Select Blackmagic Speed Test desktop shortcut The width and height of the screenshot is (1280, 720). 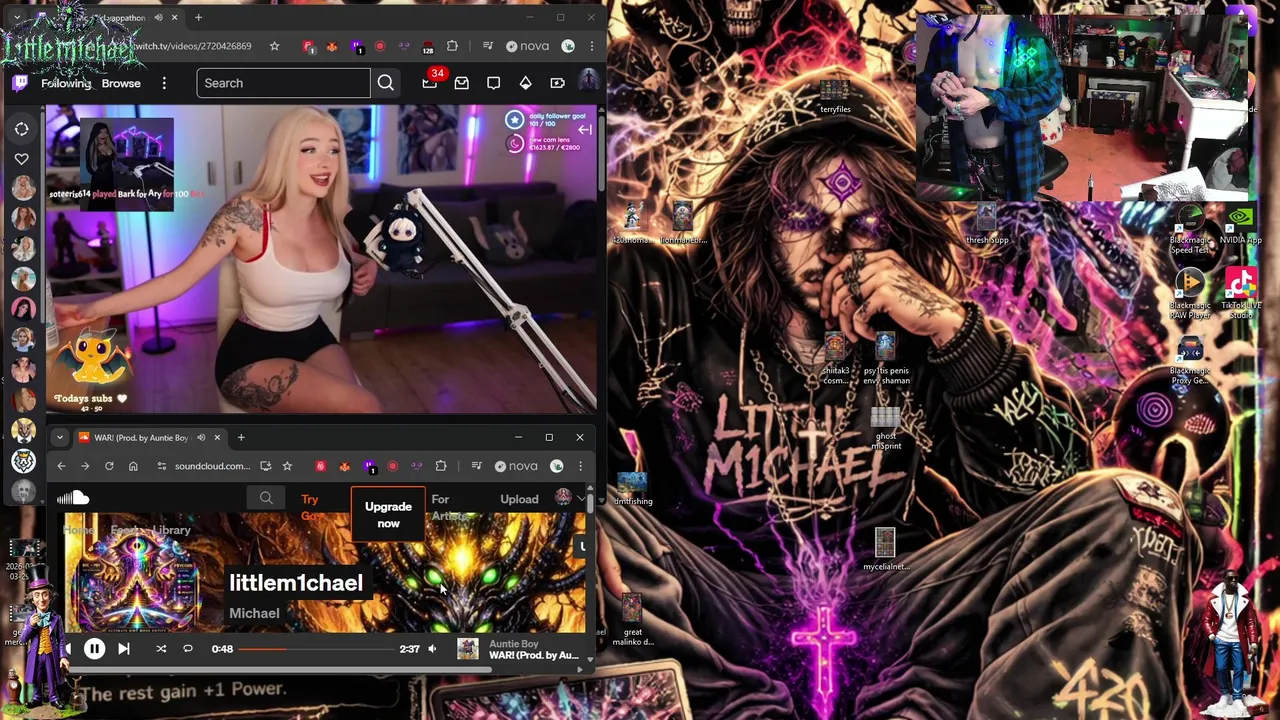click(1190, 230)
